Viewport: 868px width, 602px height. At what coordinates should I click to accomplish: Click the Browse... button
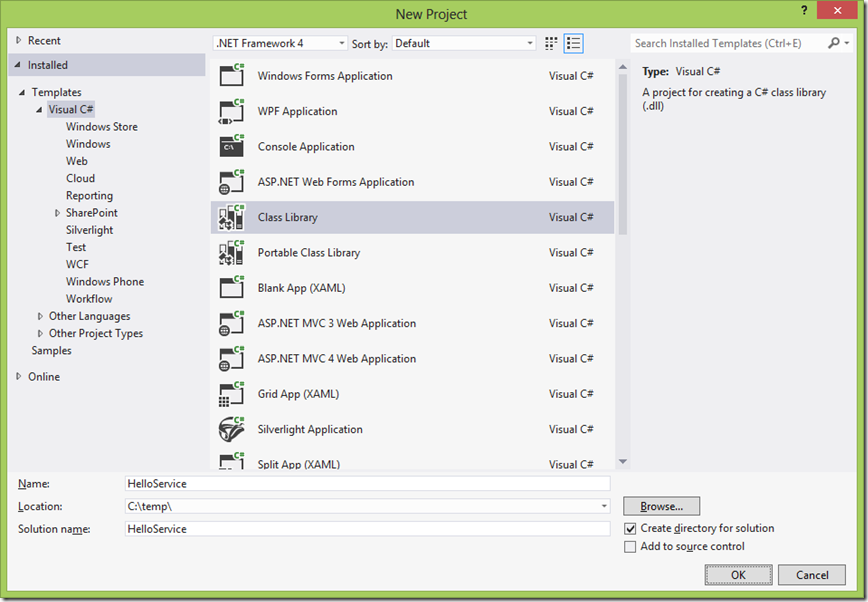pos(662,506)
